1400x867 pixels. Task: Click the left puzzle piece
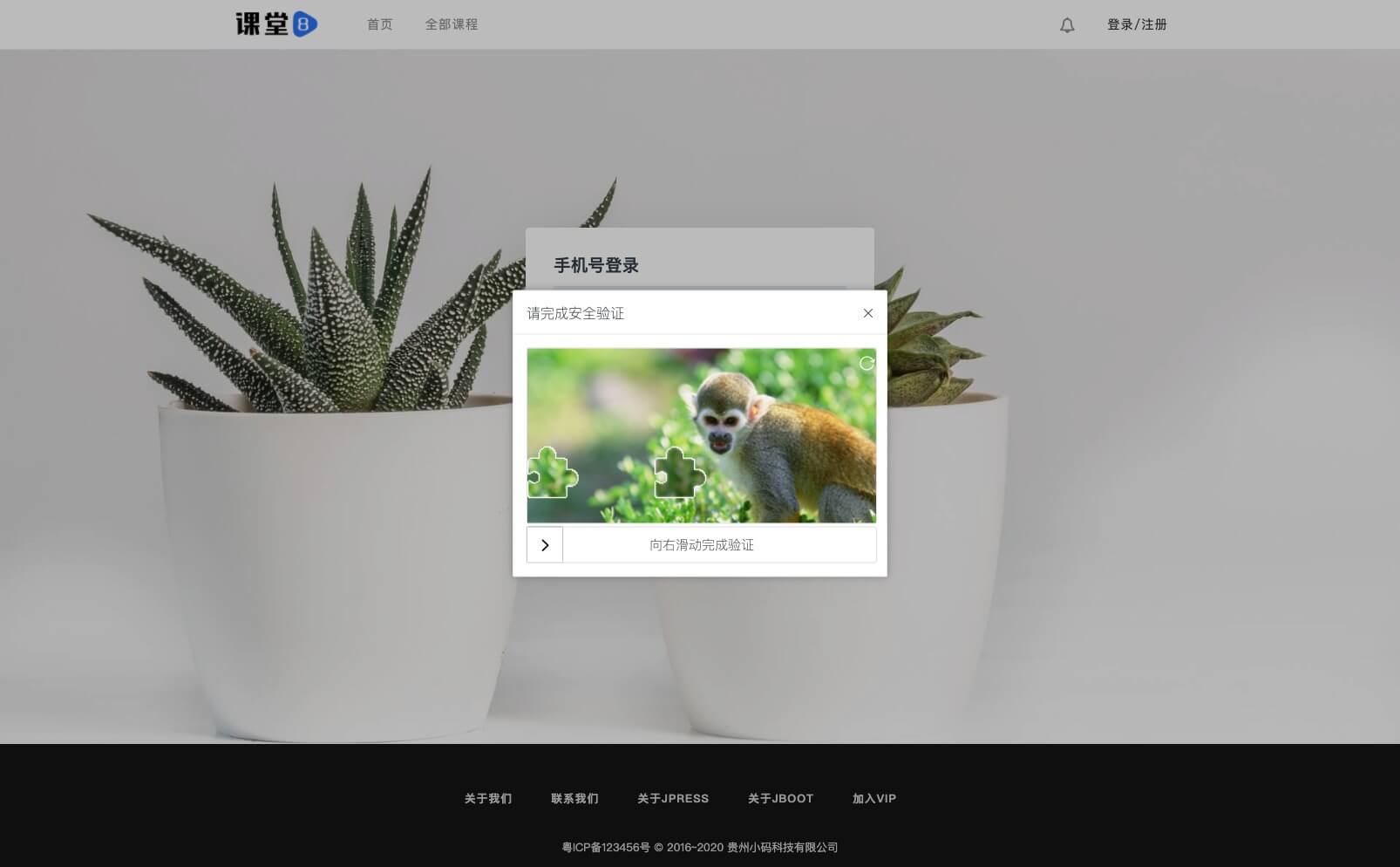552,473
